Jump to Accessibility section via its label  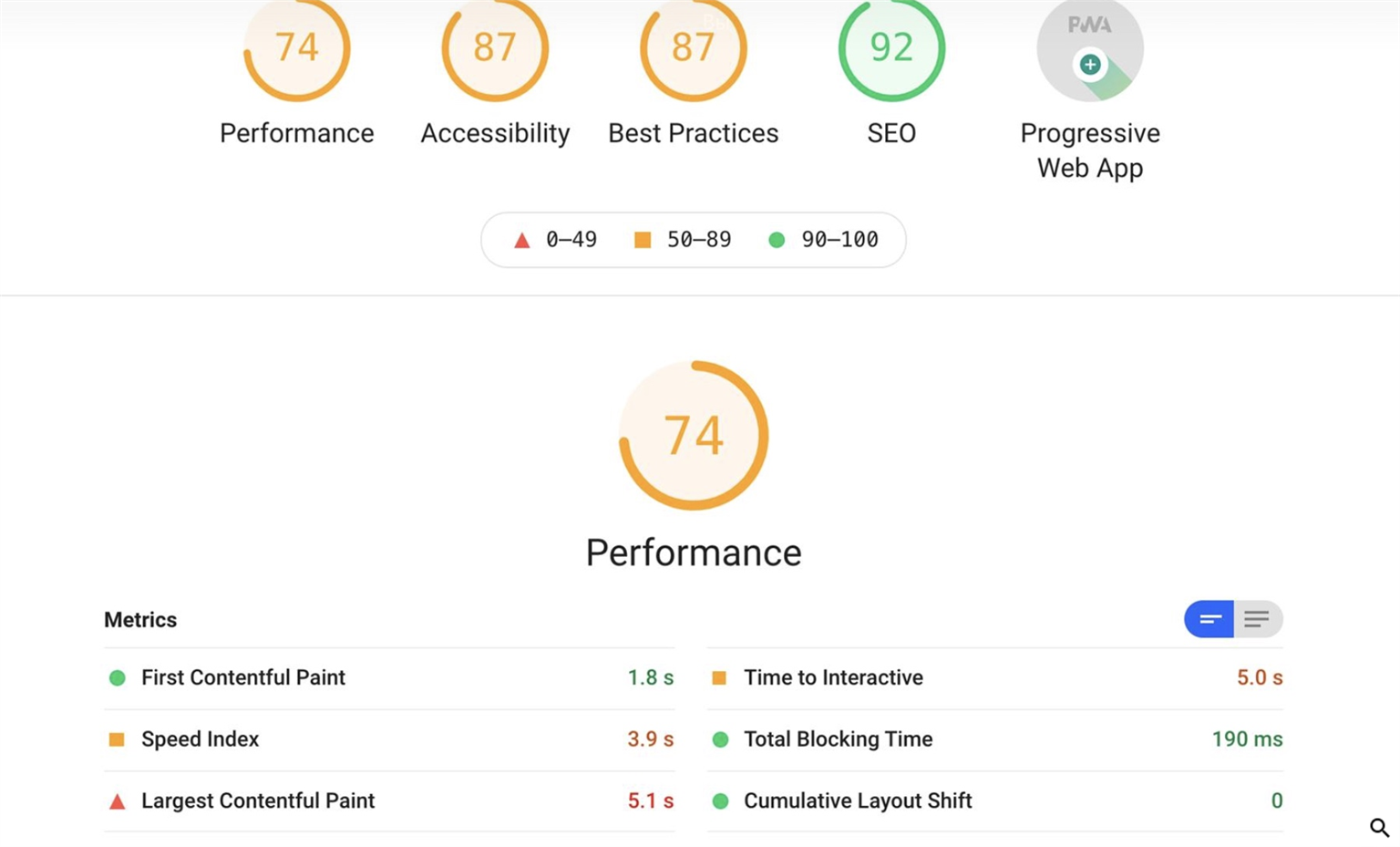tap(495, 133)
